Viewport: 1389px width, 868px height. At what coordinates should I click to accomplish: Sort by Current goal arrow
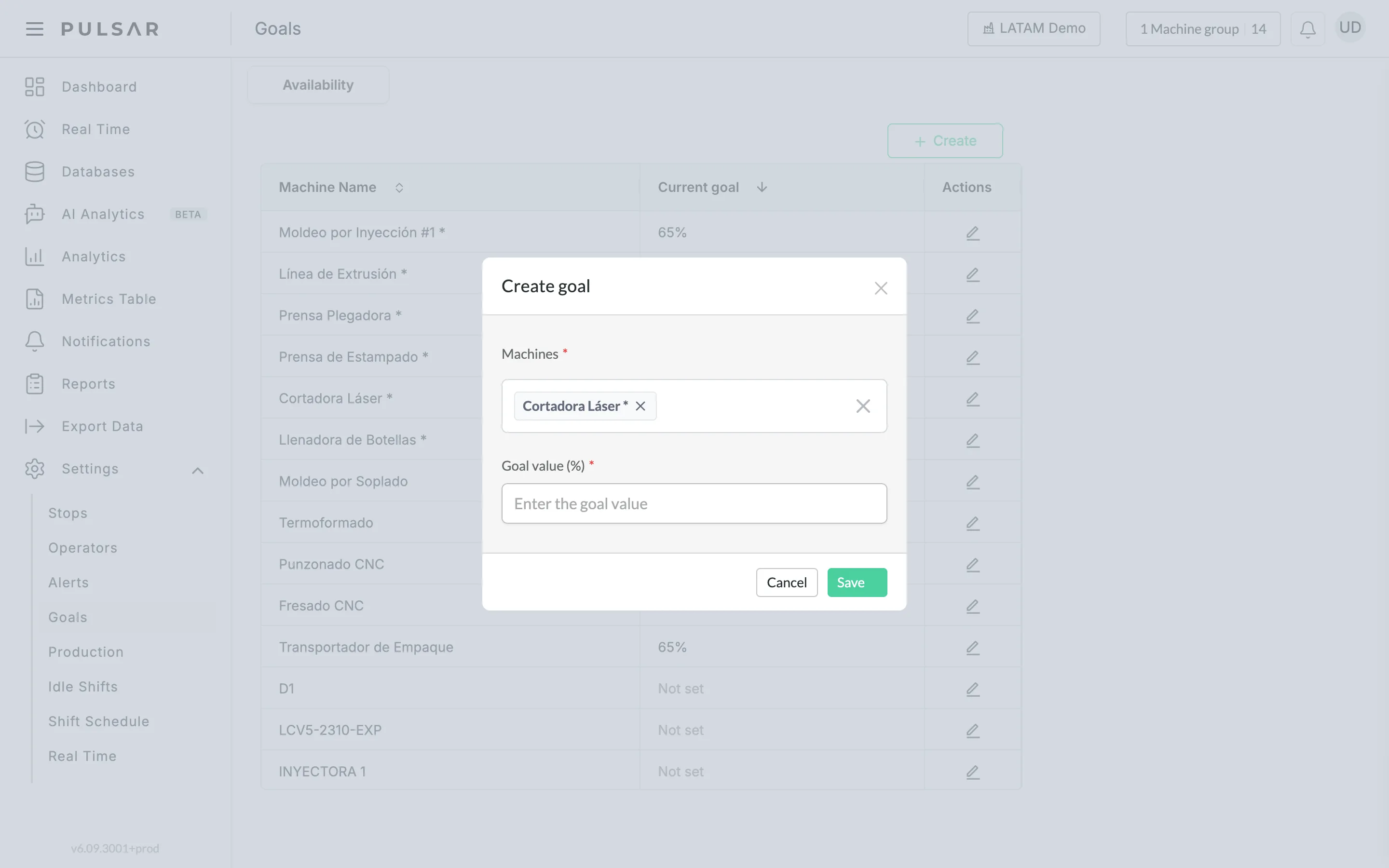point(762,187)
